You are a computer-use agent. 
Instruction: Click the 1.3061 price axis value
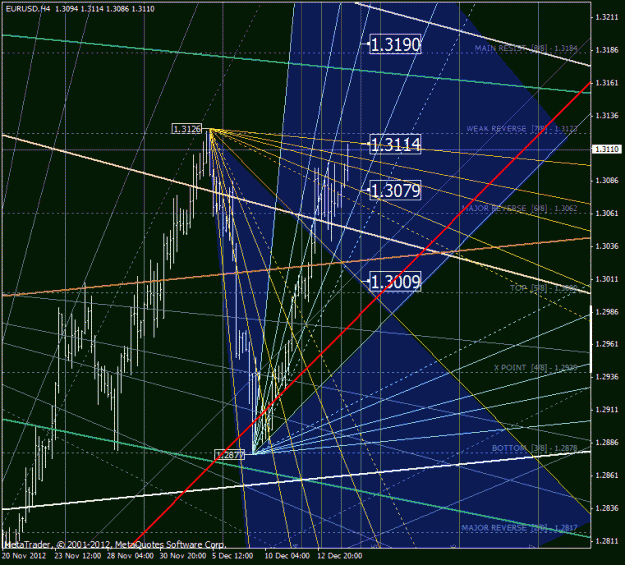(x=607, y=213)
